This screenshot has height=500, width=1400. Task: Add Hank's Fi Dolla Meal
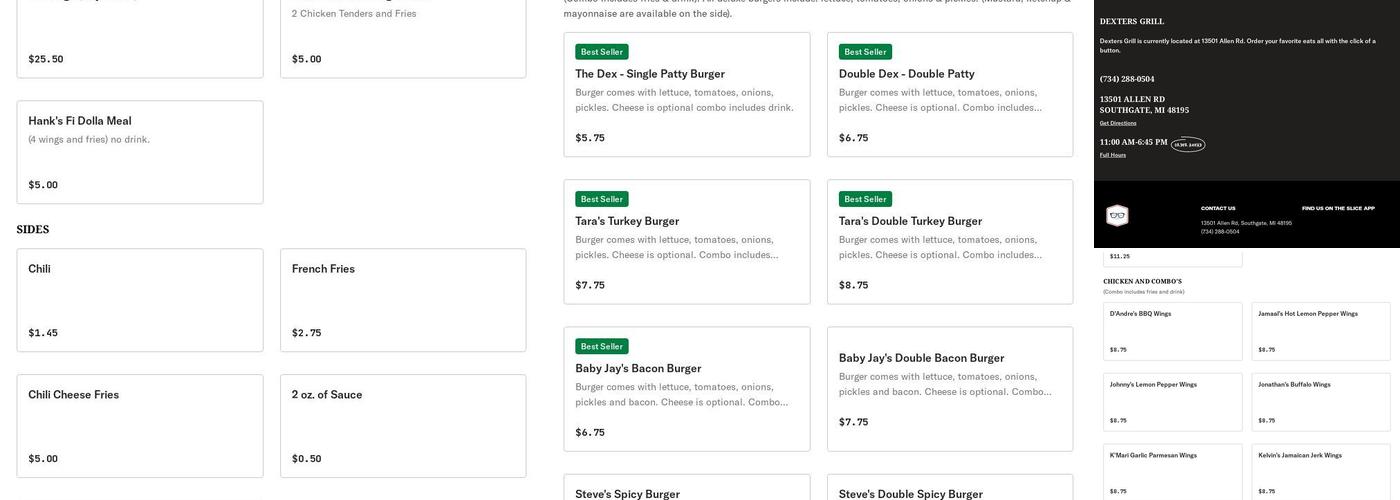[x=140, y=152]
